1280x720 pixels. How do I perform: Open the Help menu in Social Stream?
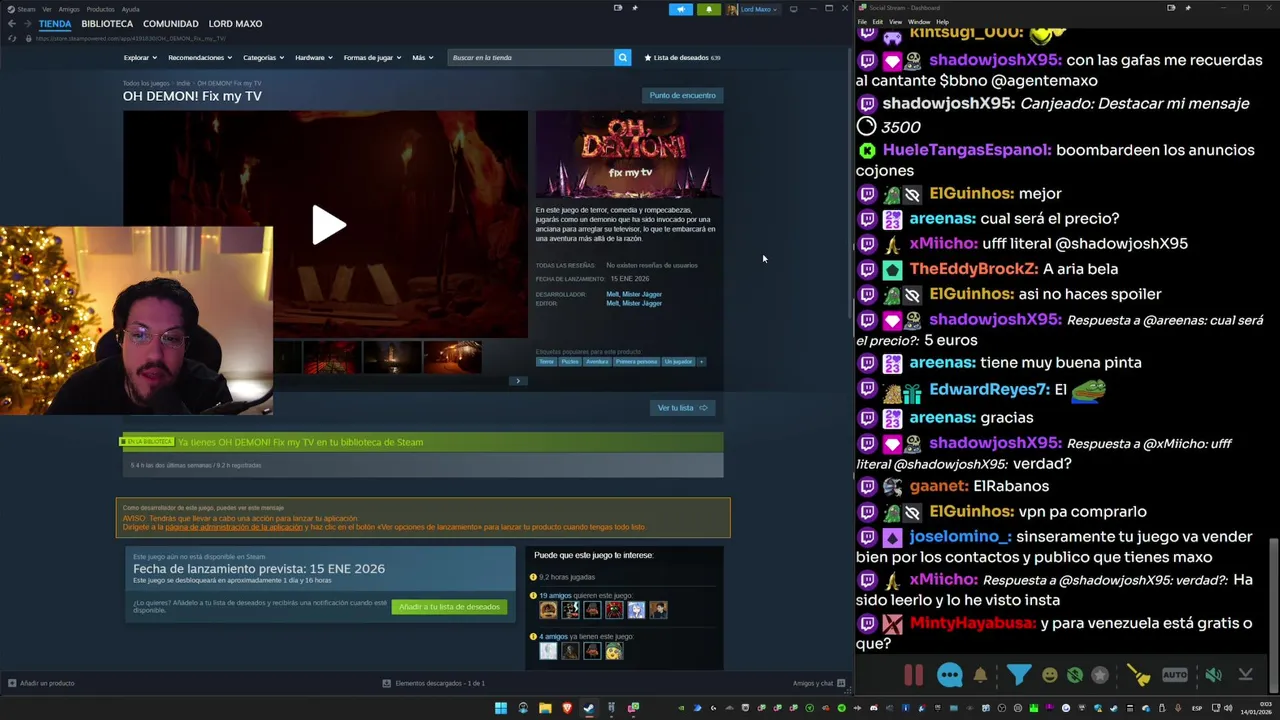pyautogui.click(x=942, y=21)
